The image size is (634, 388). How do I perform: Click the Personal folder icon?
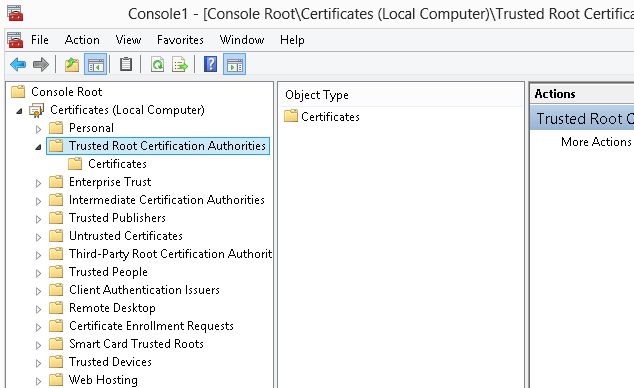click(56, 128)
